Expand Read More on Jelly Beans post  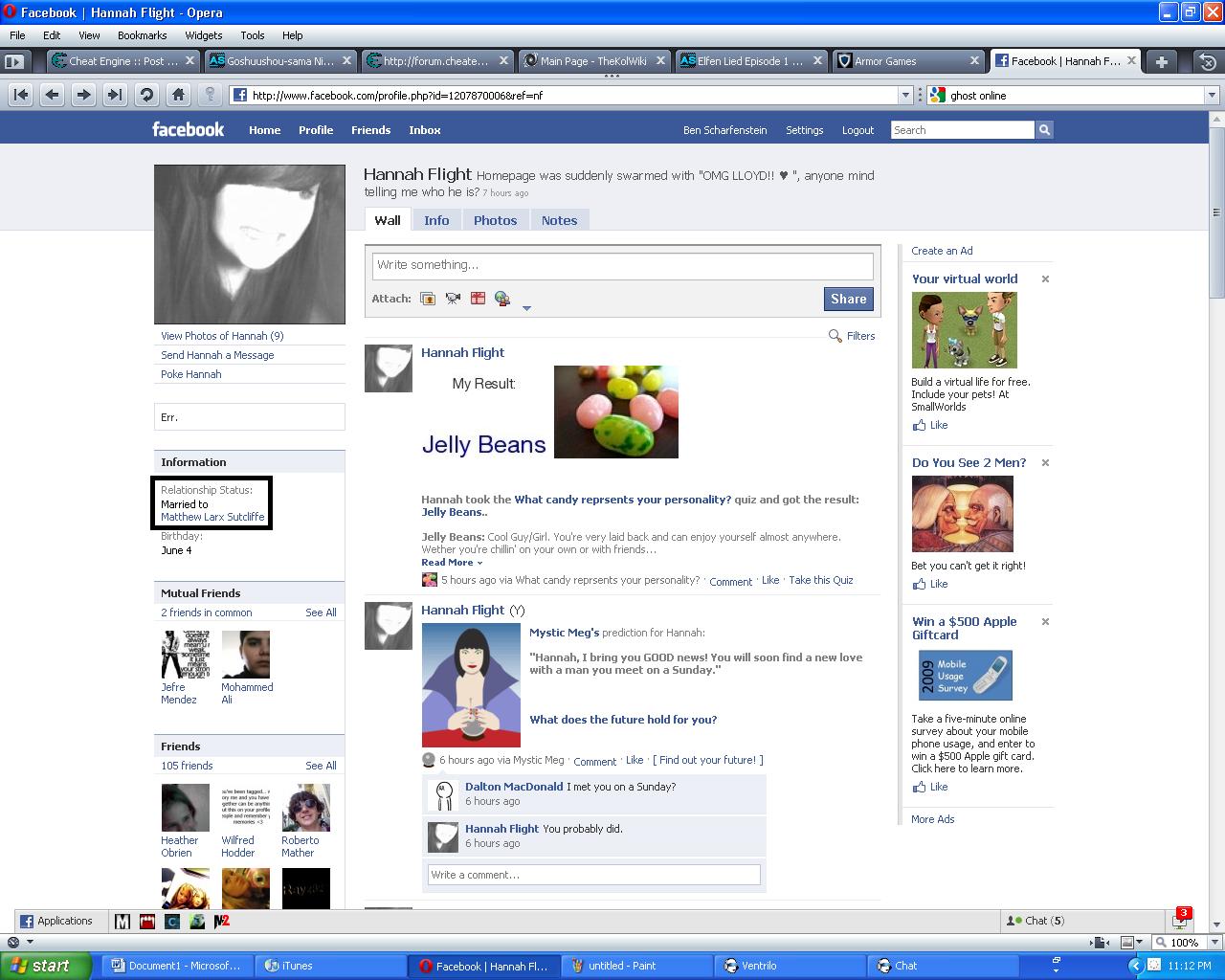(x=452, y=563)
